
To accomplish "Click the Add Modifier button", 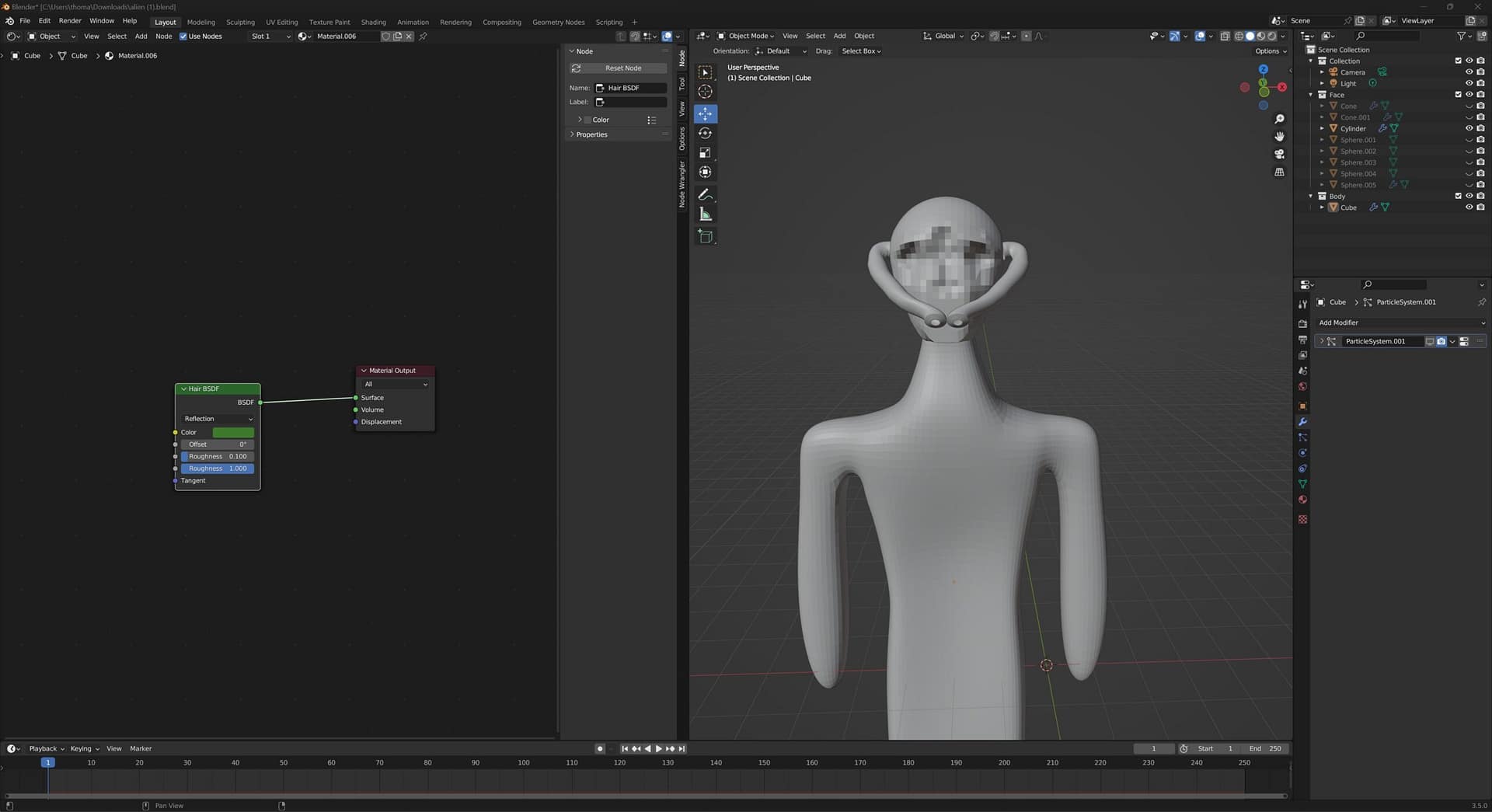I will (x=1397, y=322).
